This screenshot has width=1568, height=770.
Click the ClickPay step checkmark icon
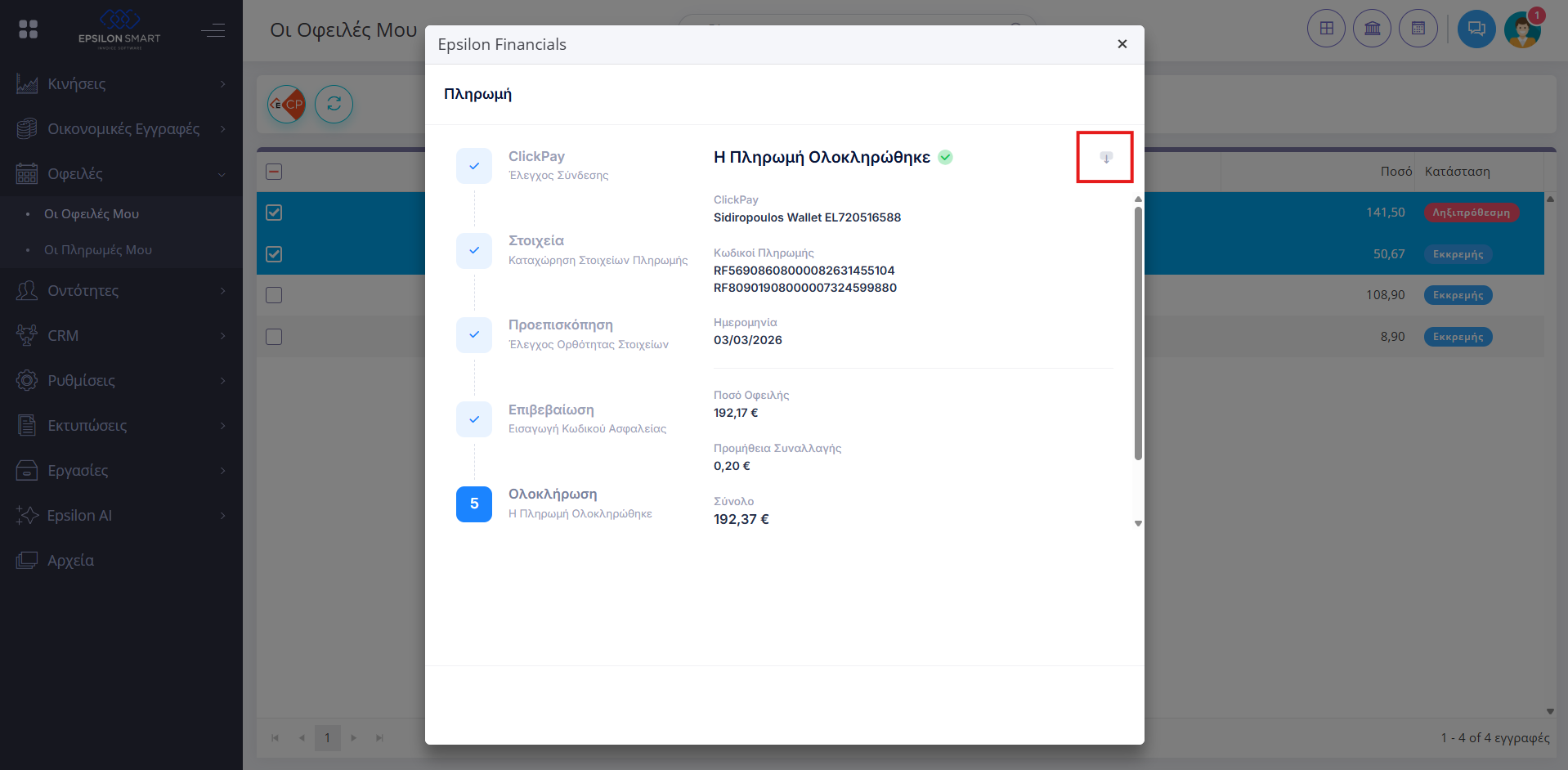474,166
